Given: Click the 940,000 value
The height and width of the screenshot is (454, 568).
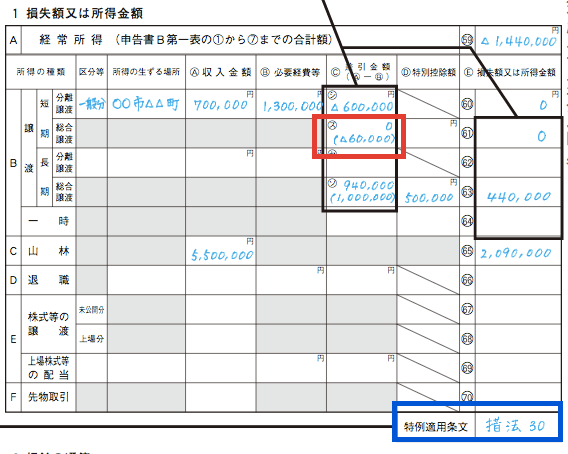Looking at the screenshot, I should tap(368, 185).
